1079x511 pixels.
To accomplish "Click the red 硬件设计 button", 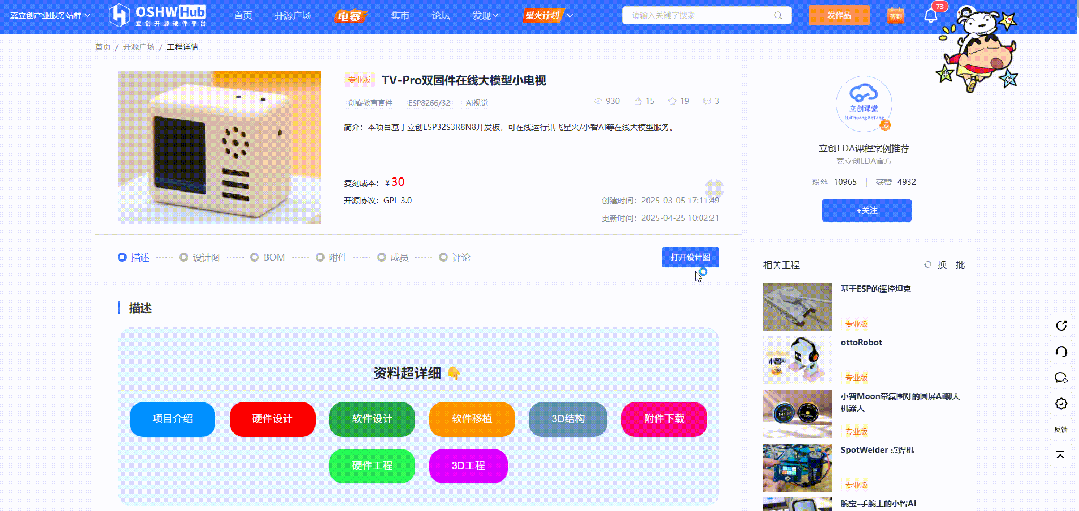I will [273, 419].
